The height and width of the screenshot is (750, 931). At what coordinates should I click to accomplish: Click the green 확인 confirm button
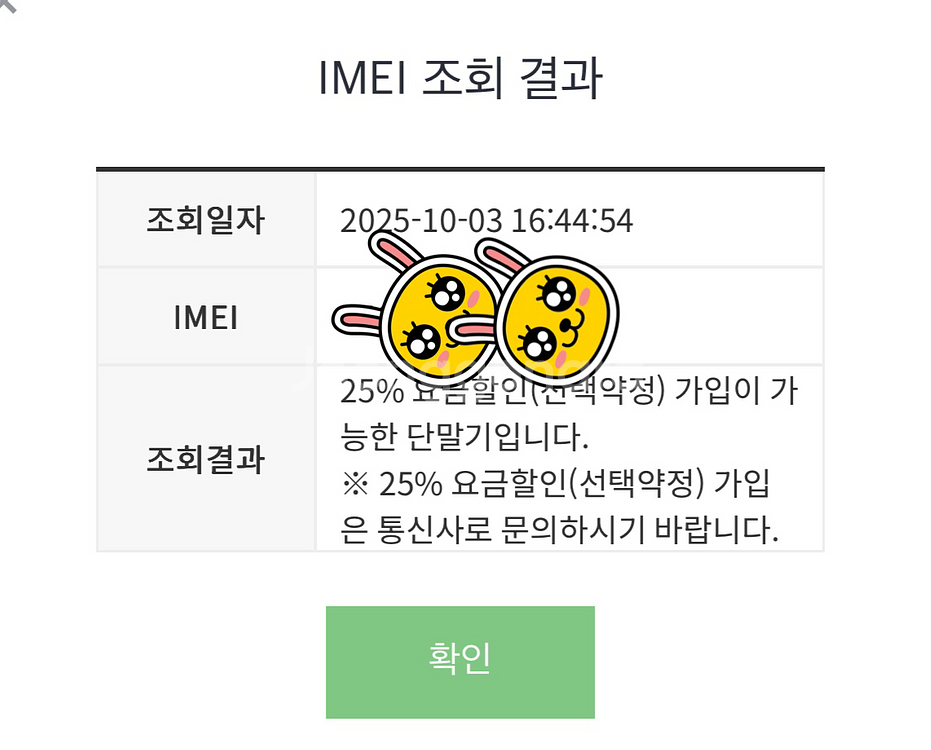(460, 661)
